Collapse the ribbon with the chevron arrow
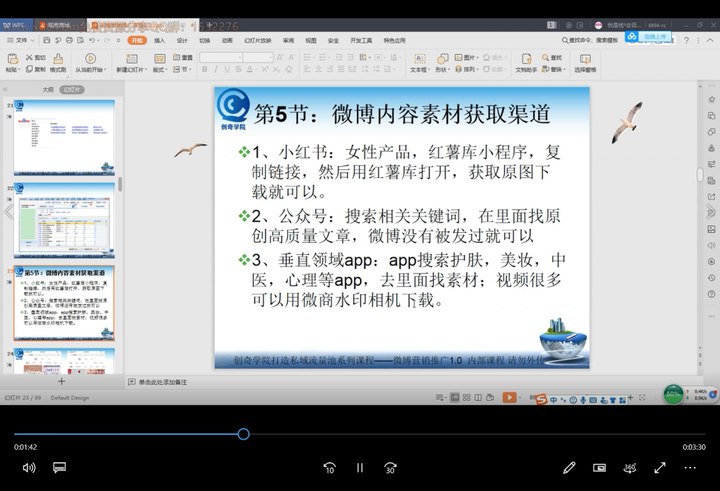 coord(710,40)
